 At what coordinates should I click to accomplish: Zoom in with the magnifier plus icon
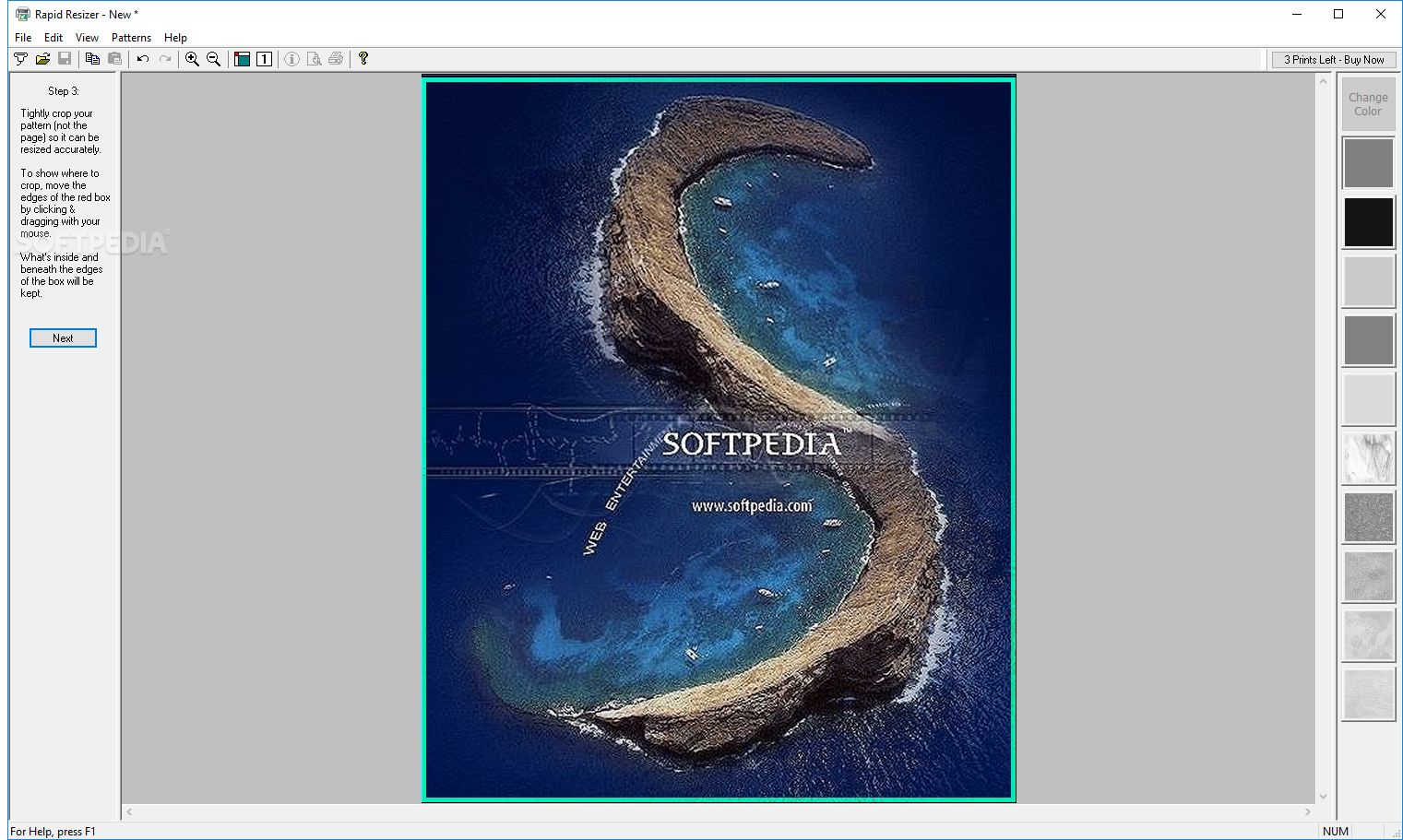pyautogui.click(x=192, y=59)
